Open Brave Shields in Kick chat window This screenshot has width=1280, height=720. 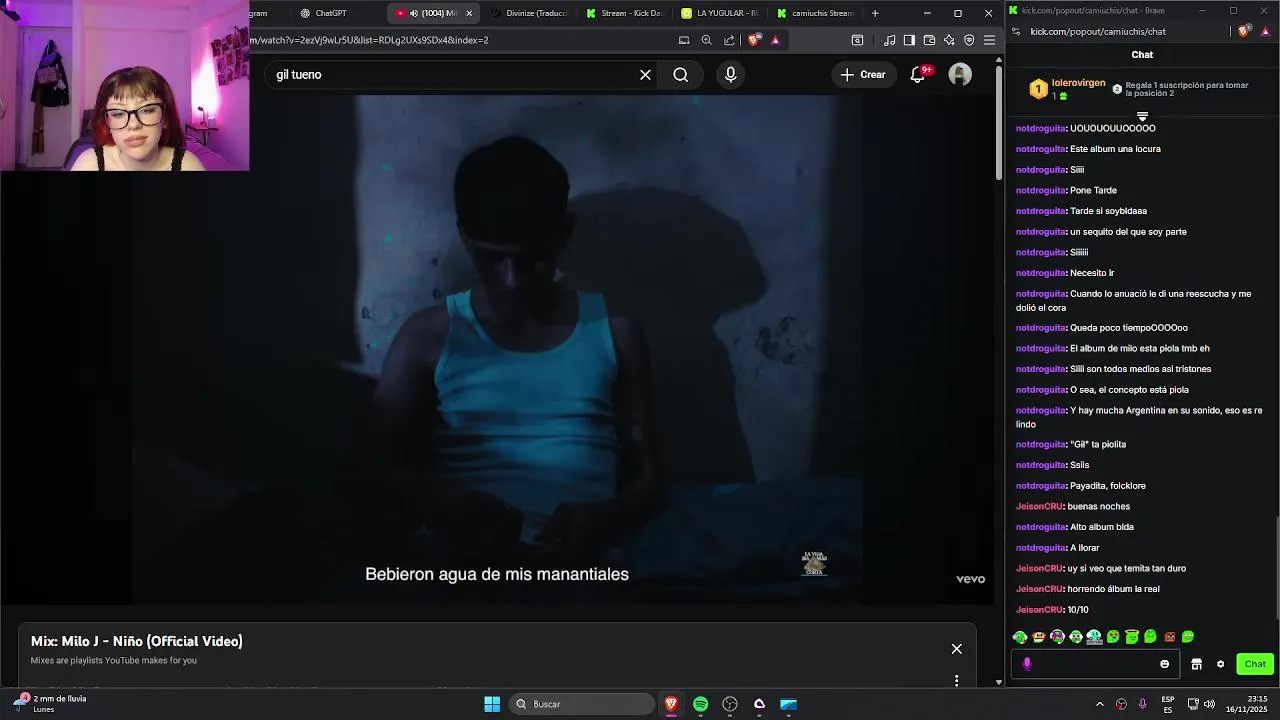pos(1243,31)
